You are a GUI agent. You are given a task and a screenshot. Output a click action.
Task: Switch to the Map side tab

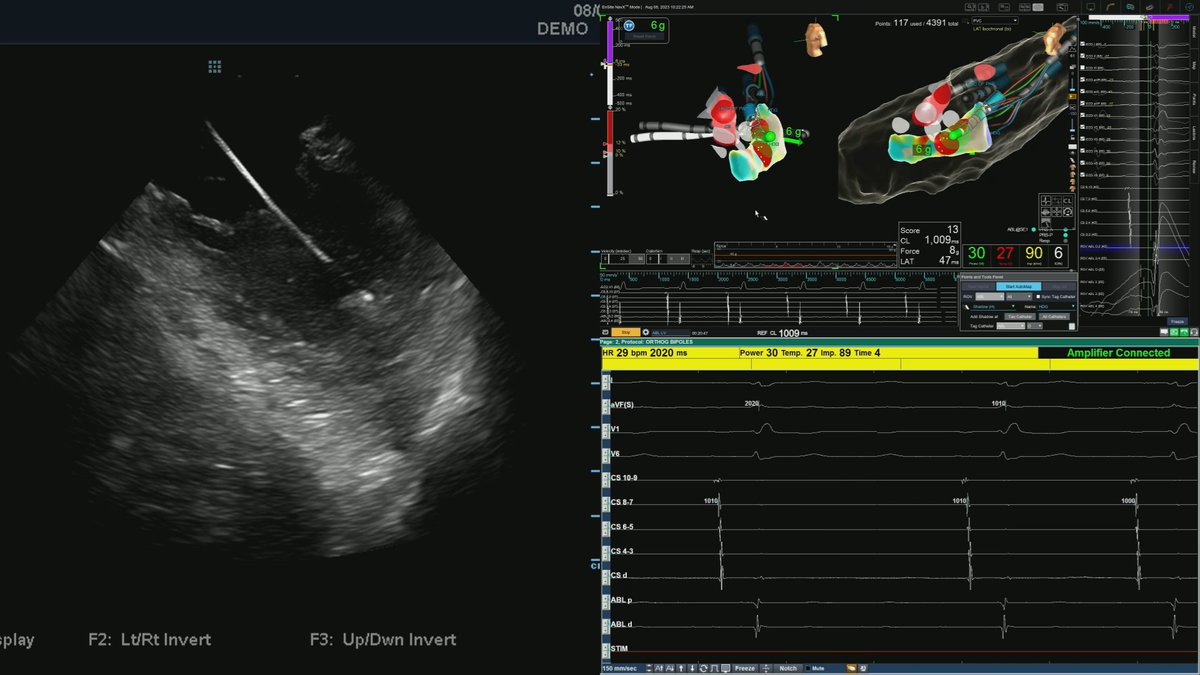pyautogui.click(x=1194, y=66)
